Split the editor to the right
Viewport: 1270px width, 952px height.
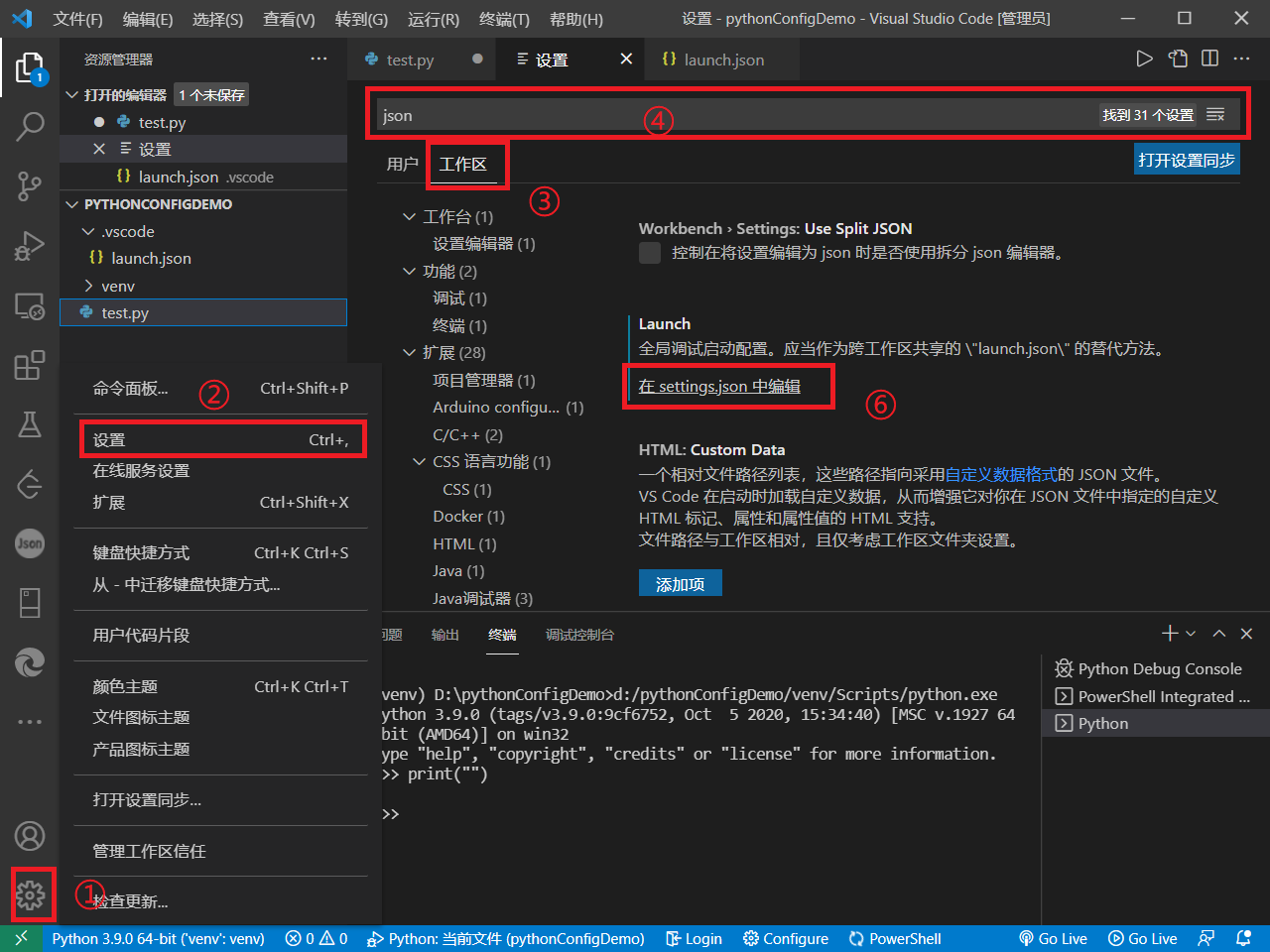tap(1209, 59)
